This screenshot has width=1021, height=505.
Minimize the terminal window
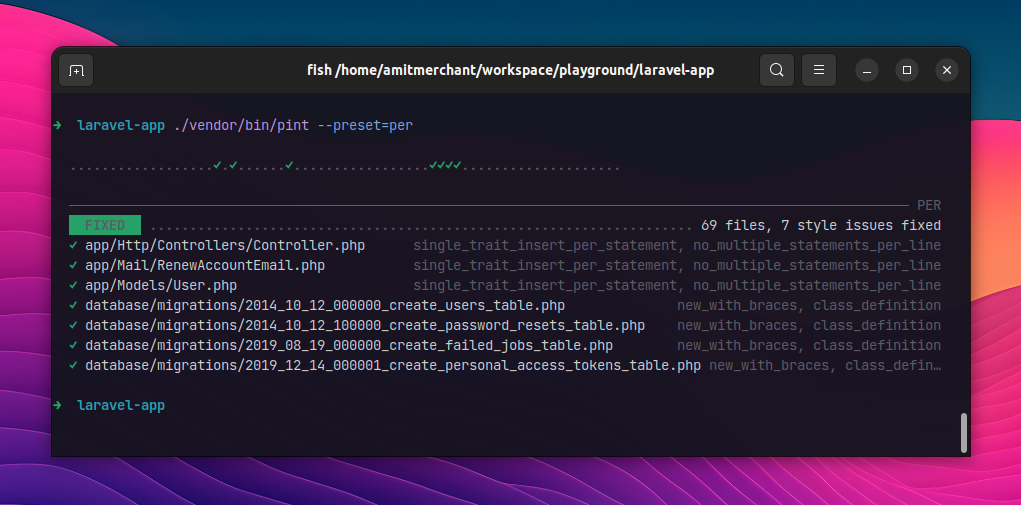click(x=867, y=70)
